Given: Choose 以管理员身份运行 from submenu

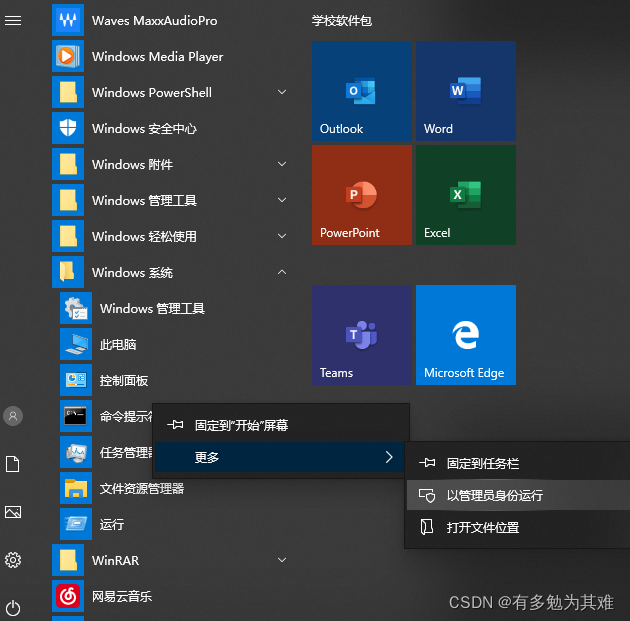Looking at the screenshot, I should (518, 495).
